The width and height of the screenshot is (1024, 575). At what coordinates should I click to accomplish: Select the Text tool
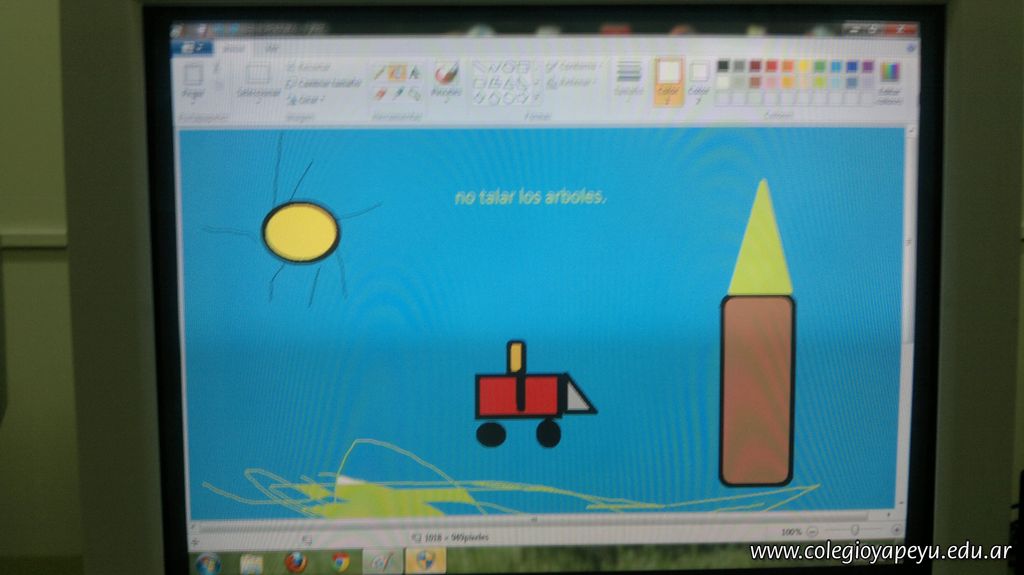414,73
